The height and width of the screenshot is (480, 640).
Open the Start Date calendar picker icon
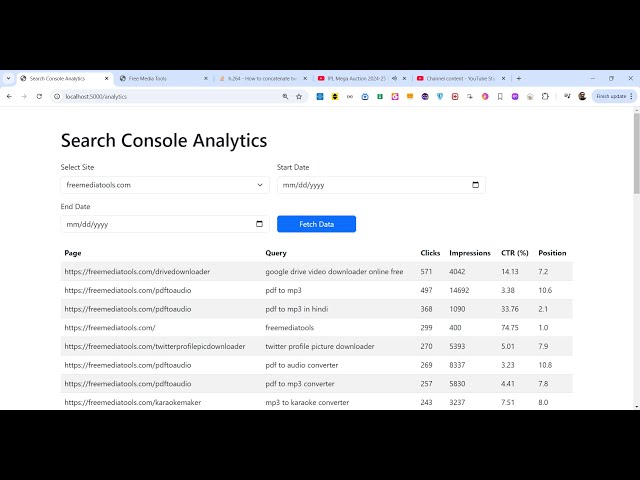(x=475, y=185)
